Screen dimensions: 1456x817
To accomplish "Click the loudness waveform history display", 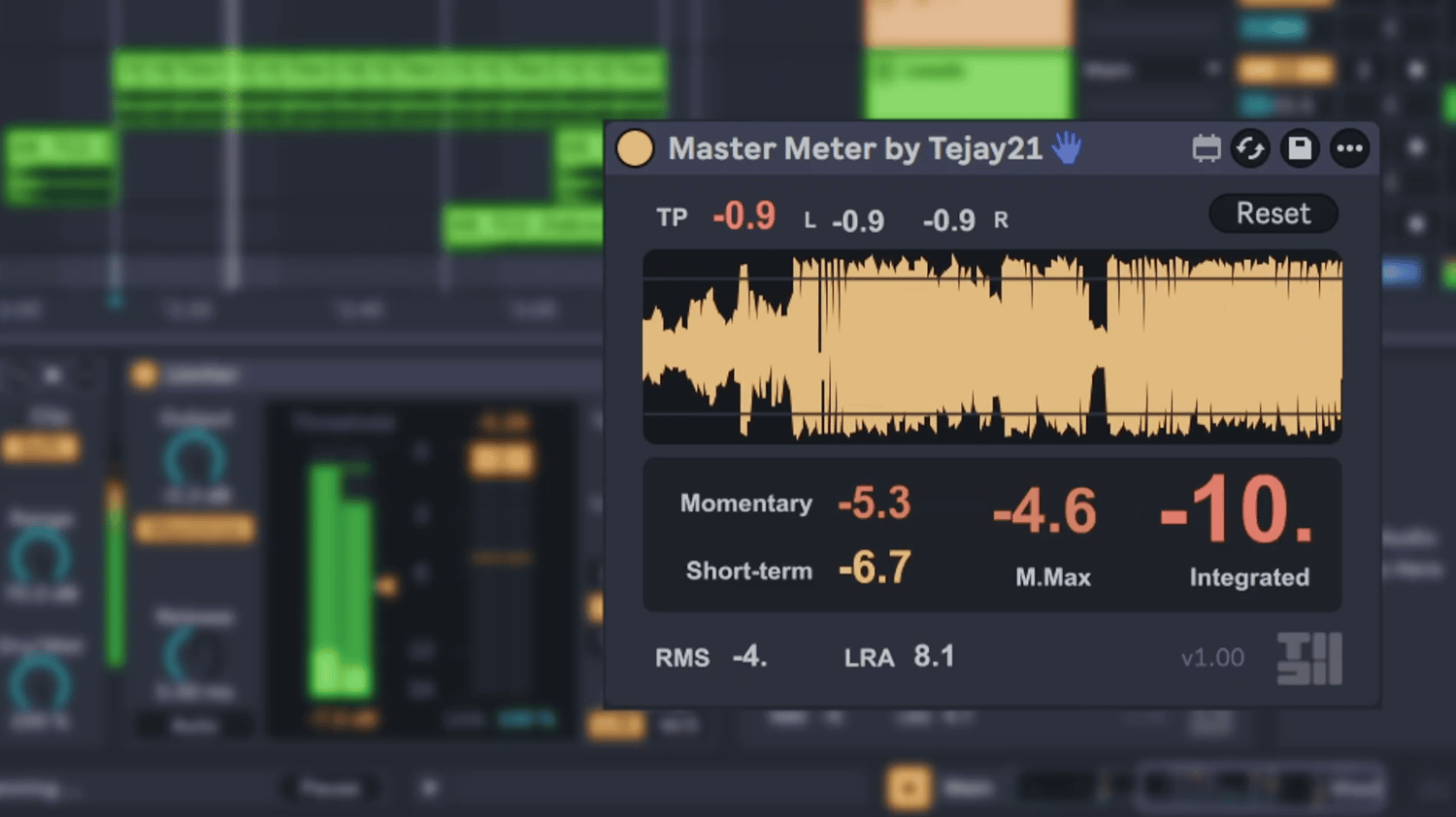I will (992, 345).
